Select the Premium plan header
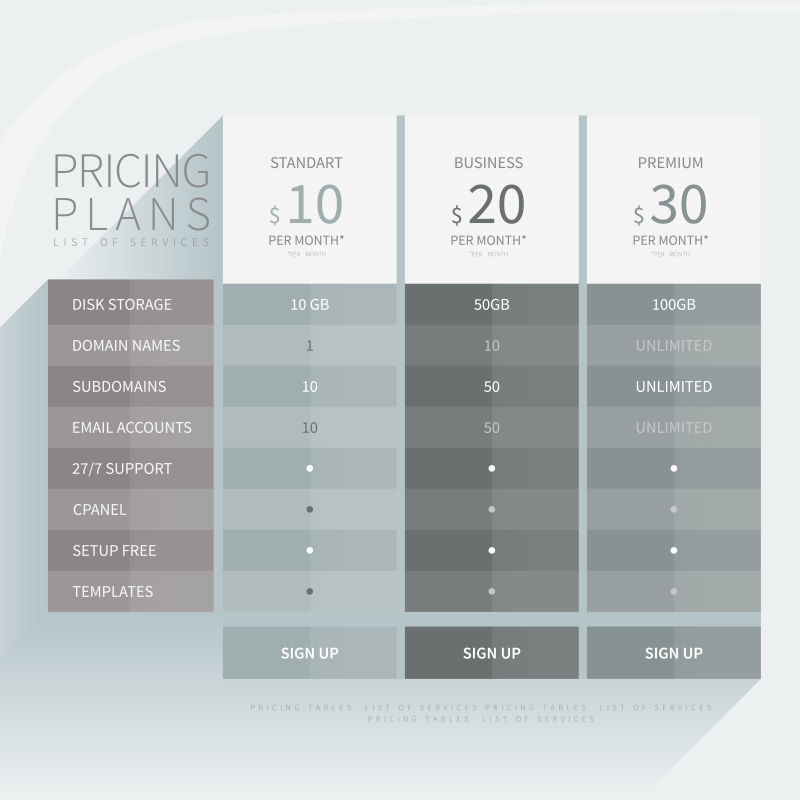 coord(670,163)
